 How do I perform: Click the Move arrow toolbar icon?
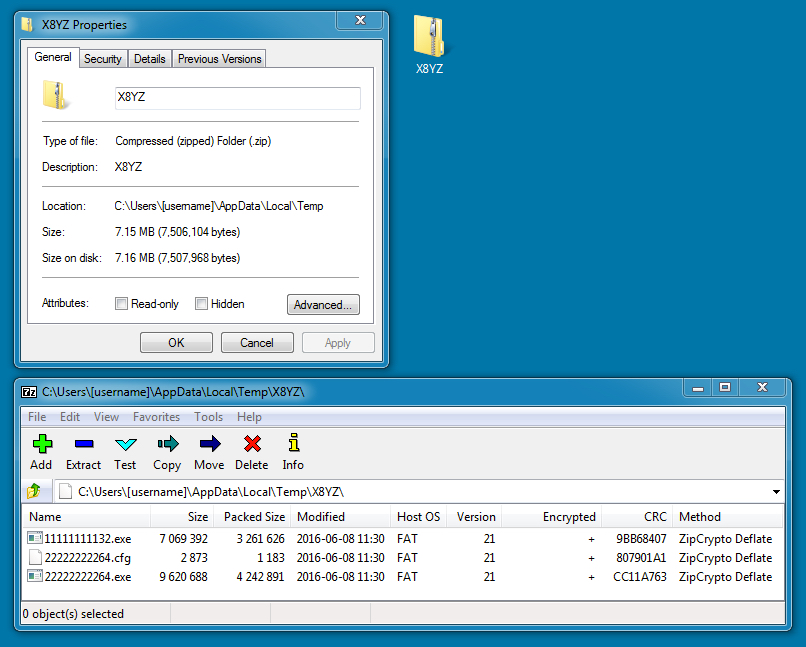click(x=209, y=443)
